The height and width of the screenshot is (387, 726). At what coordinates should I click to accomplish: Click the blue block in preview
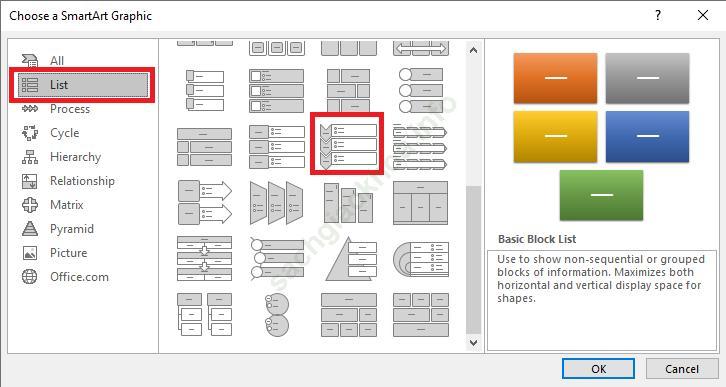pos(647,136)
